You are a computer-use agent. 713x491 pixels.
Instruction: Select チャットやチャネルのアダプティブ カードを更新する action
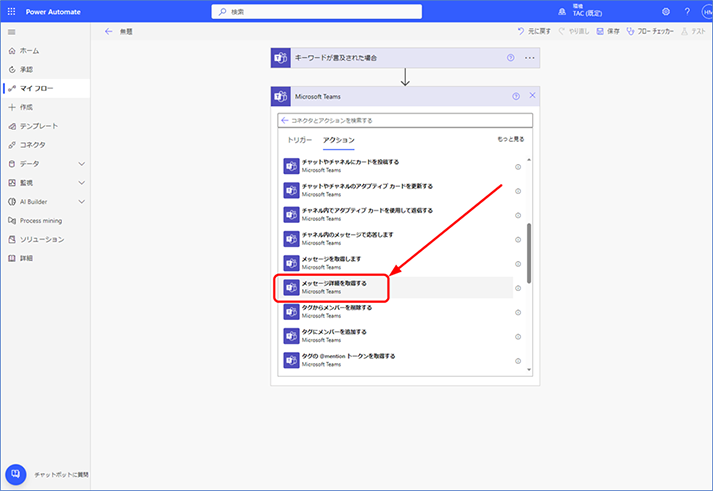(x=398, y=190)
